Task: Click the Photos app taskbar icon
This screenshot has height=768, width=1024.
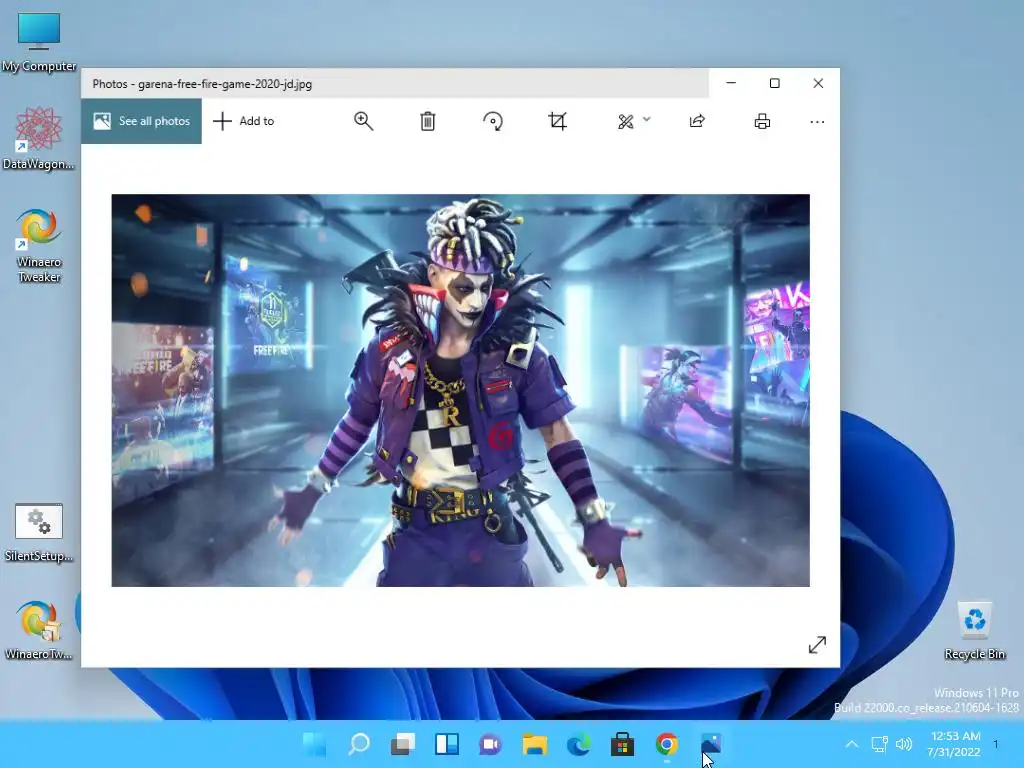Action: pos(711,744)
